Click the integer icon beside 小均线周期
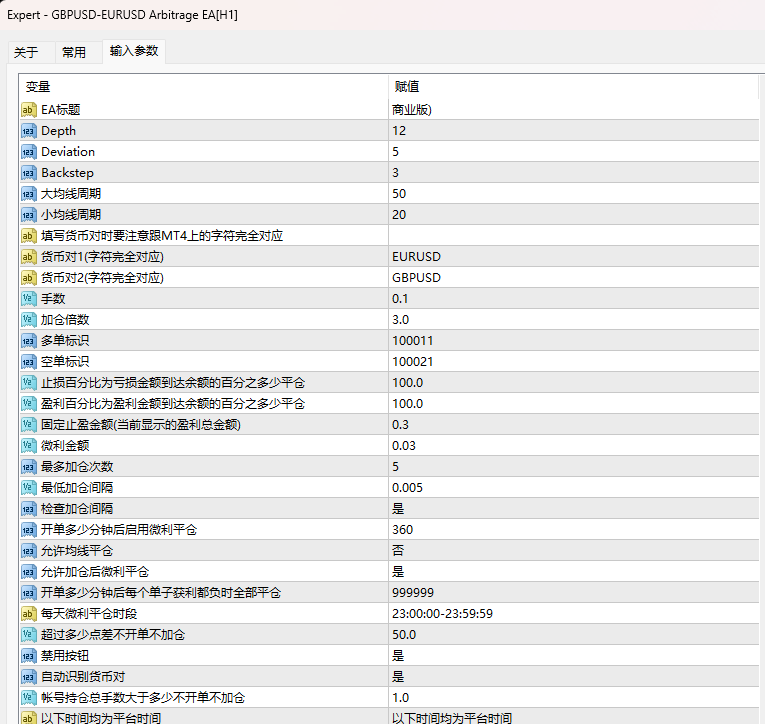This screenshot has height=724, width=765. click(x=29, y=215)
